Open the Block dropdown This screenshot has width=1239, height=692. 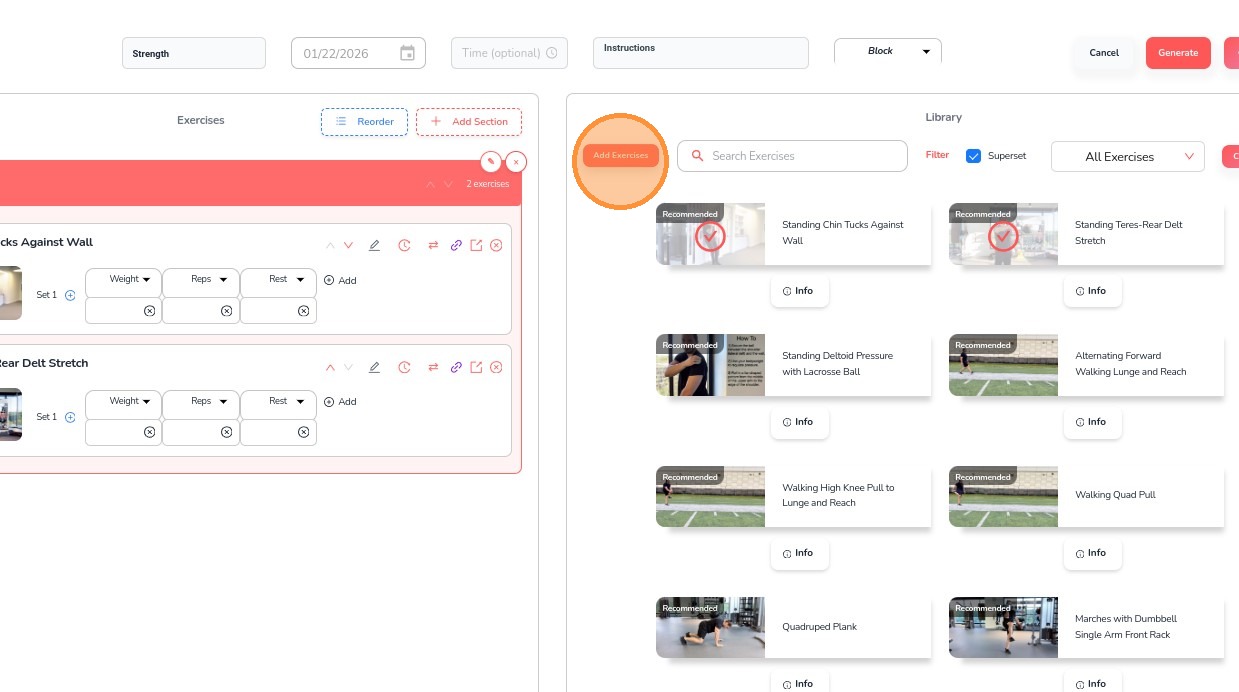(x=888, y=51)
